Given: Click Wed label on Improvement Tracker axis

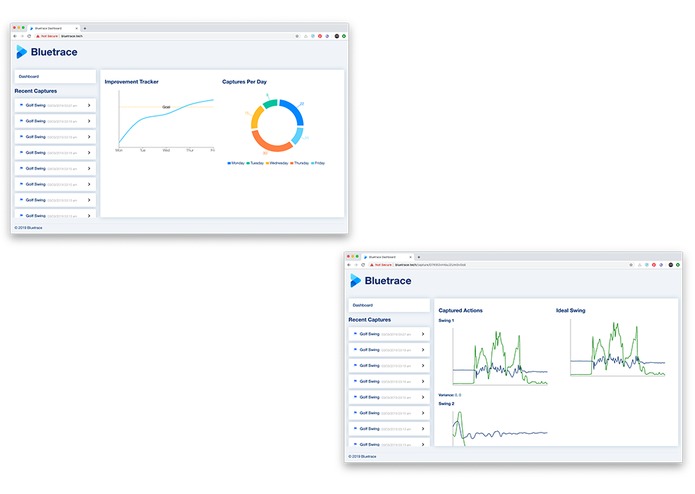Looking at the screenshot, I should (166, 150).
